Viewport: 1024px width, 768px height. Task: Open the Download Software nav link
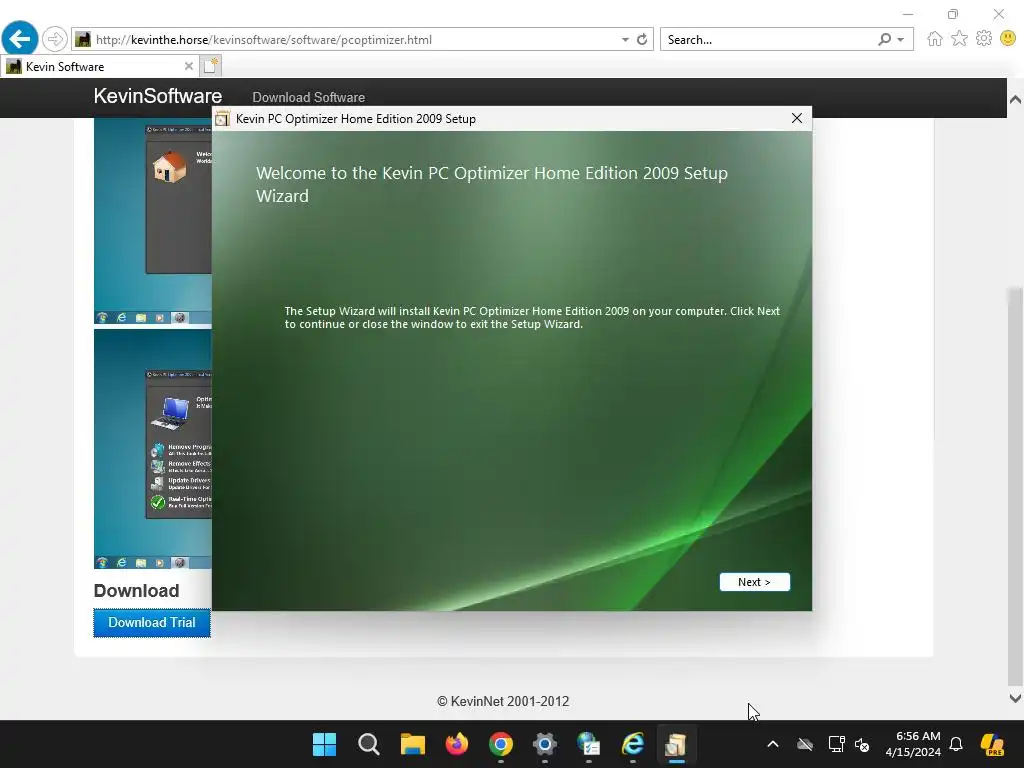point(308,97)
